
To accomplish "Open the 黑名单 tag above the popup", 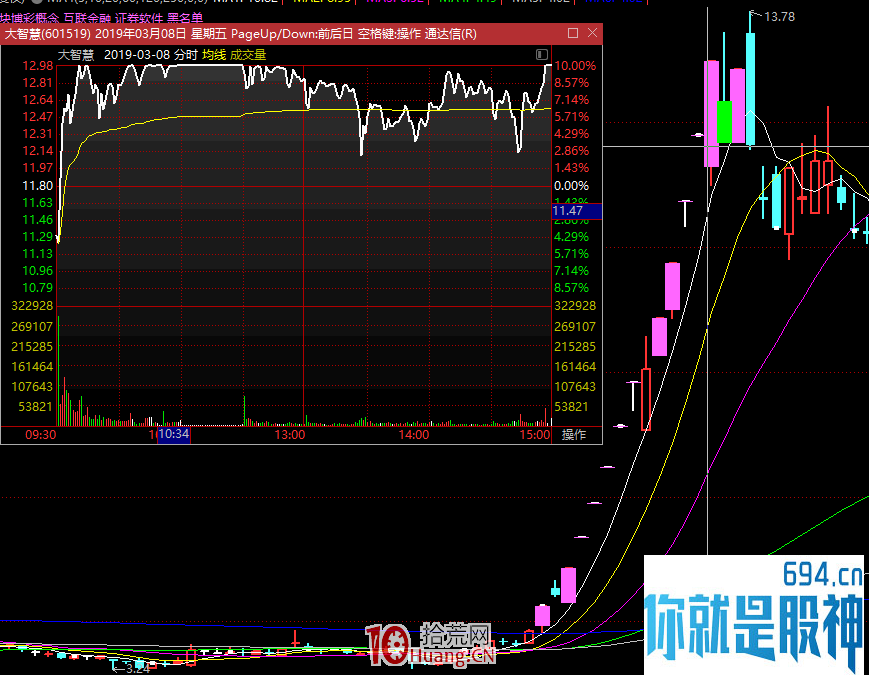I will (x=185, y=18).
